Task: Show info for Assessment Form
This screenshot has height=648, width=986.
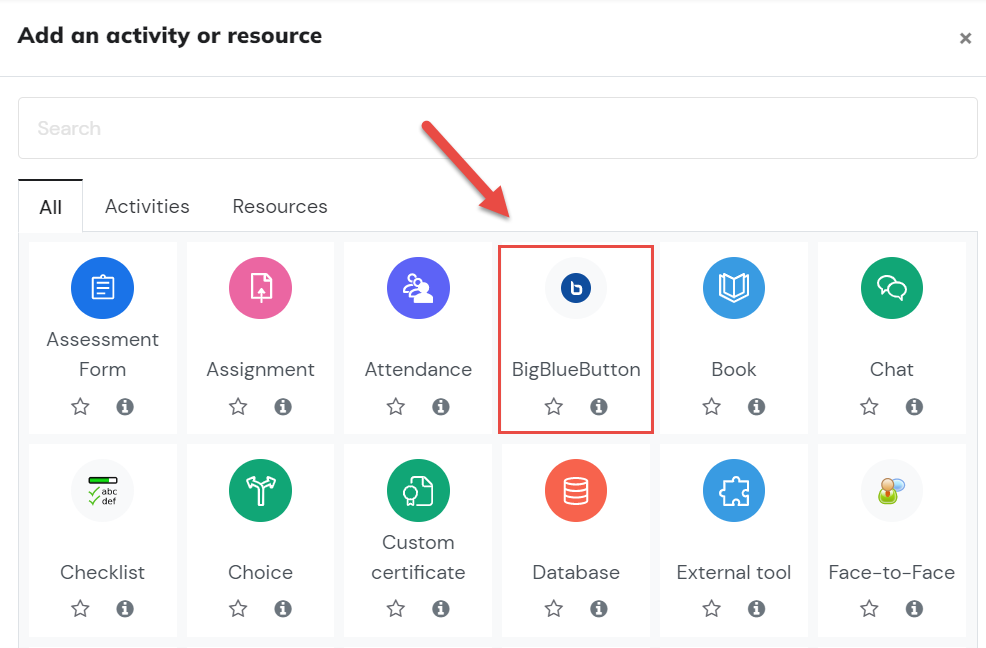Action: tap(125, 406)
